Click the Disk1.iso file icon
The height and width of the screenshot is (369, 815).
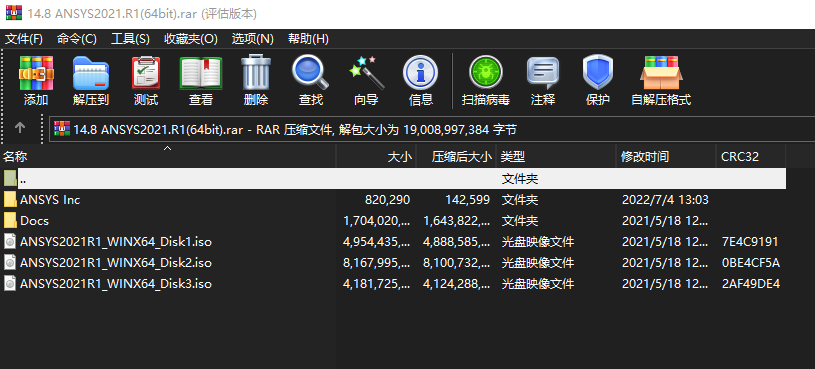(10, 242)
